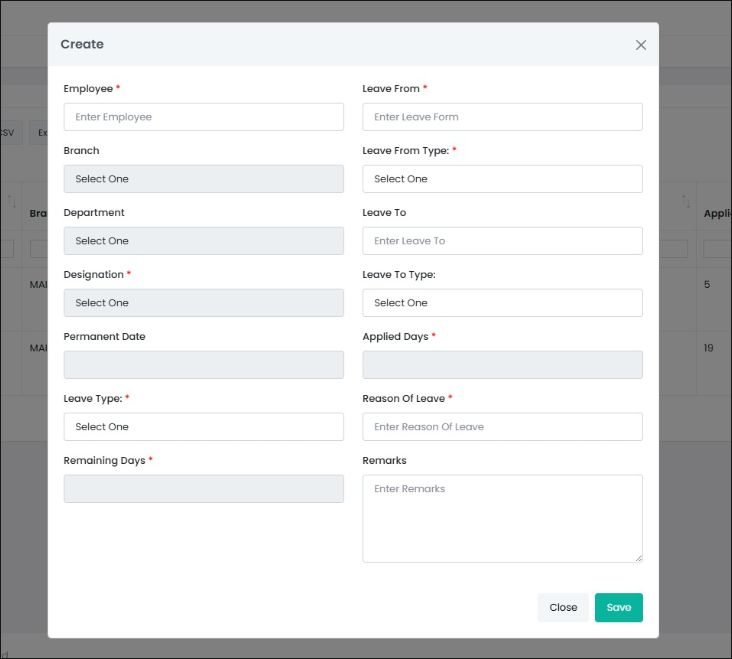
Task: Click the Applied Days field
Action: 502,365
